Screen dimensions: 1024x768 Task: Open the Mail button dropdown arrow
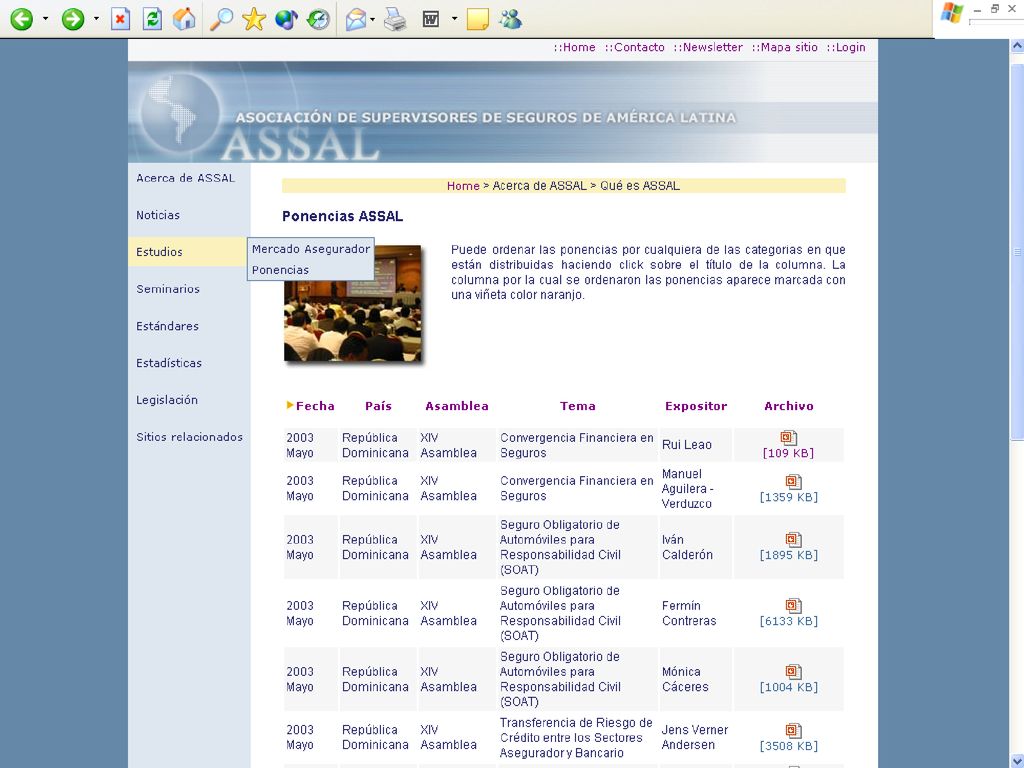pos(372,19)
